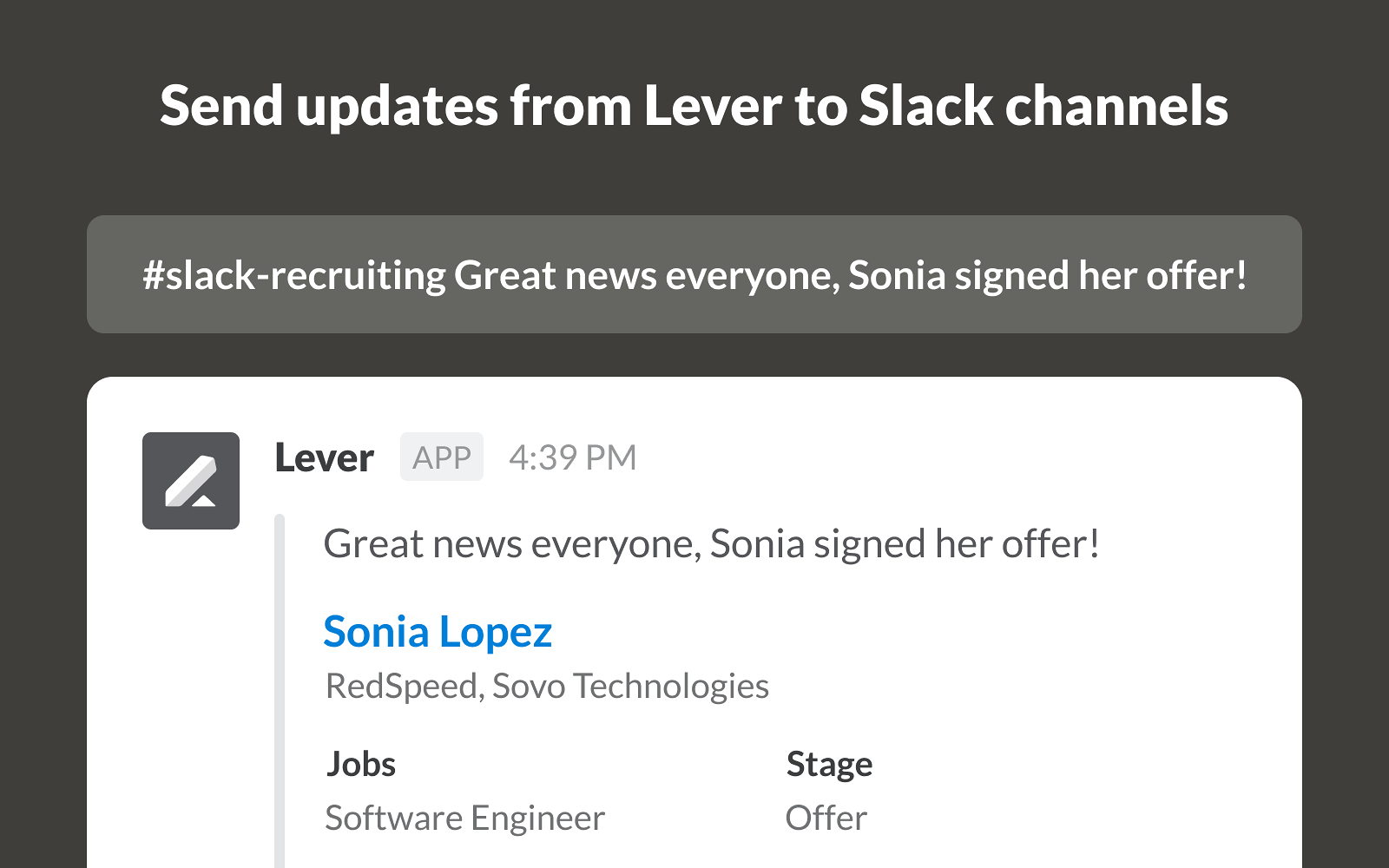
Task: Click the #slack-recruiting channel name
Action: (294, 275)
